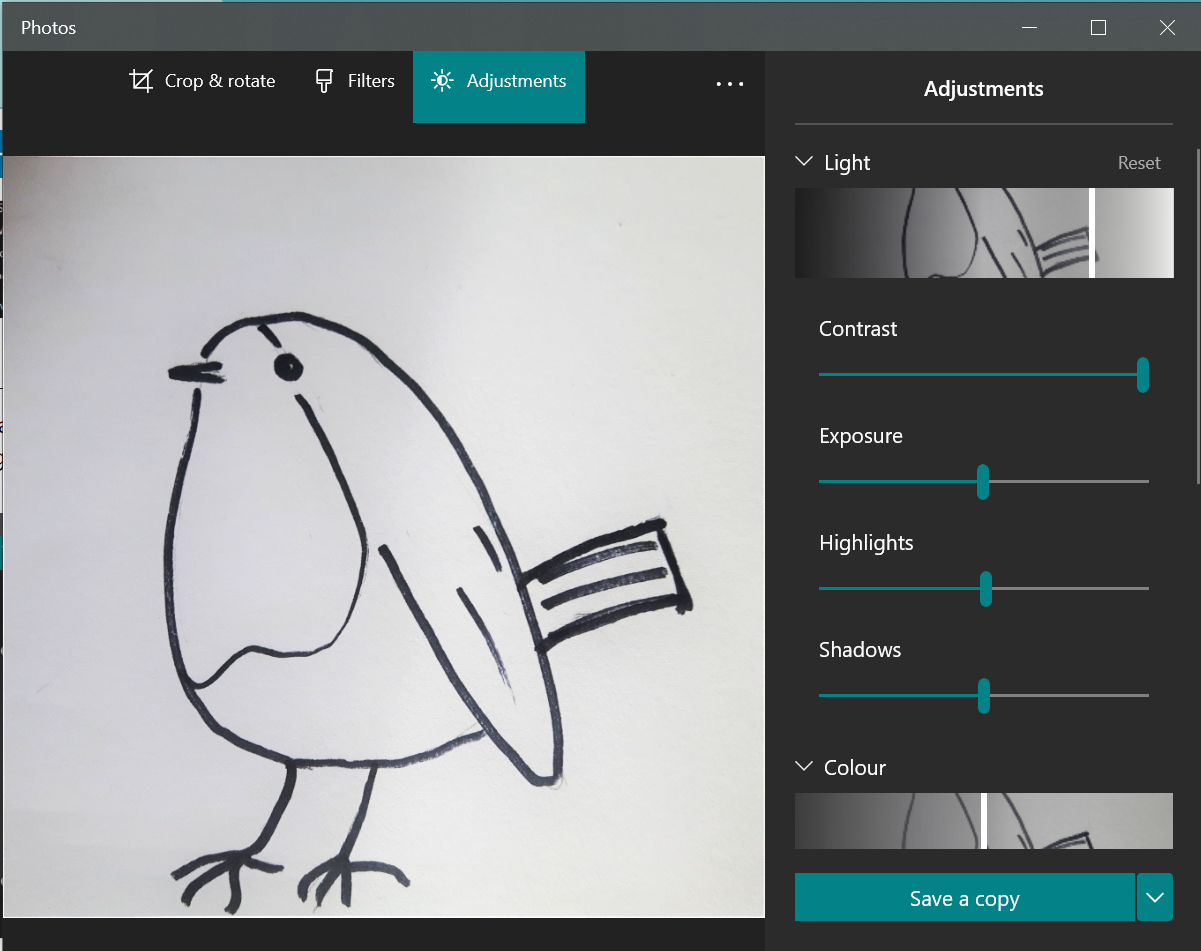1201x951 pixels.
Task: Open the save options dropdown arrow
Action: pyautogui.click(x=1155, y=898)
